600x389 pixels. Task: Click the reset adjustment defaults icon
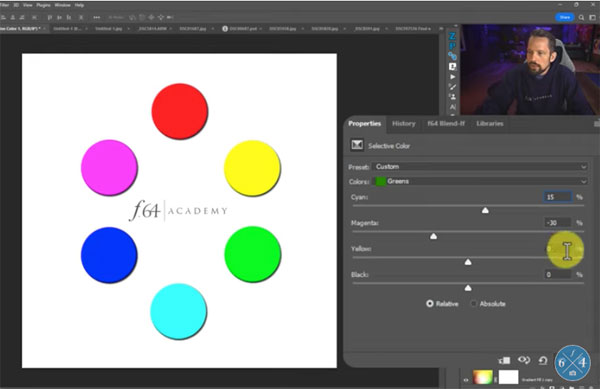point(543,360)
